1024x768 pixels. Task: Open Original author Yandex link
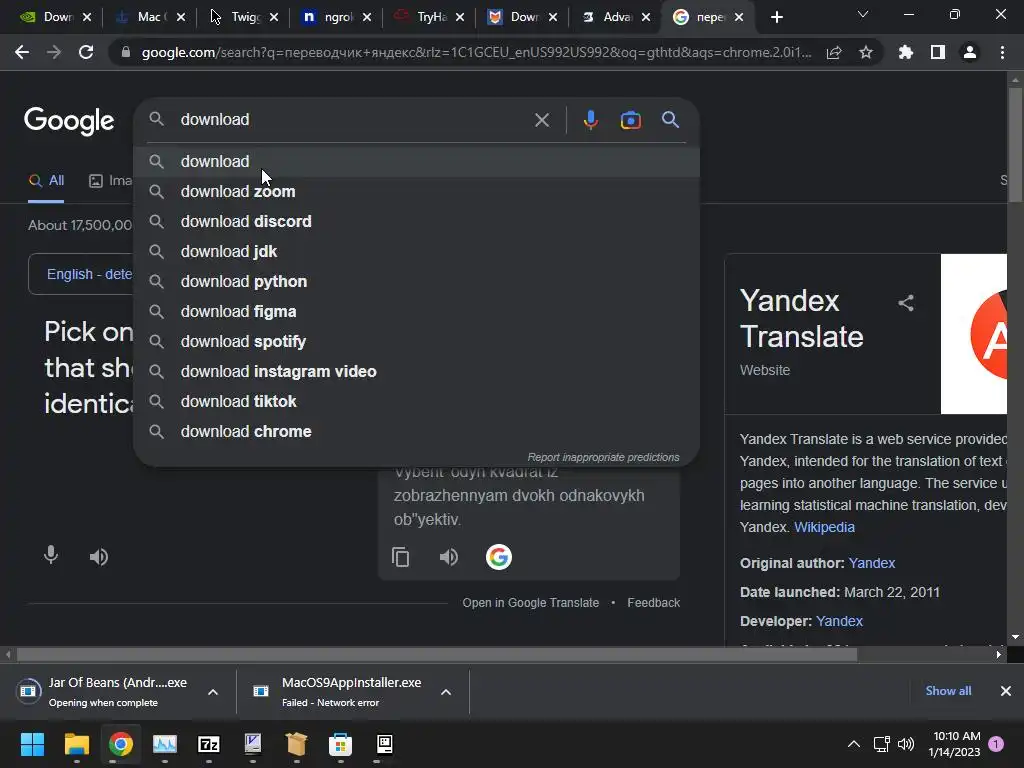click(x=871, y=563)
